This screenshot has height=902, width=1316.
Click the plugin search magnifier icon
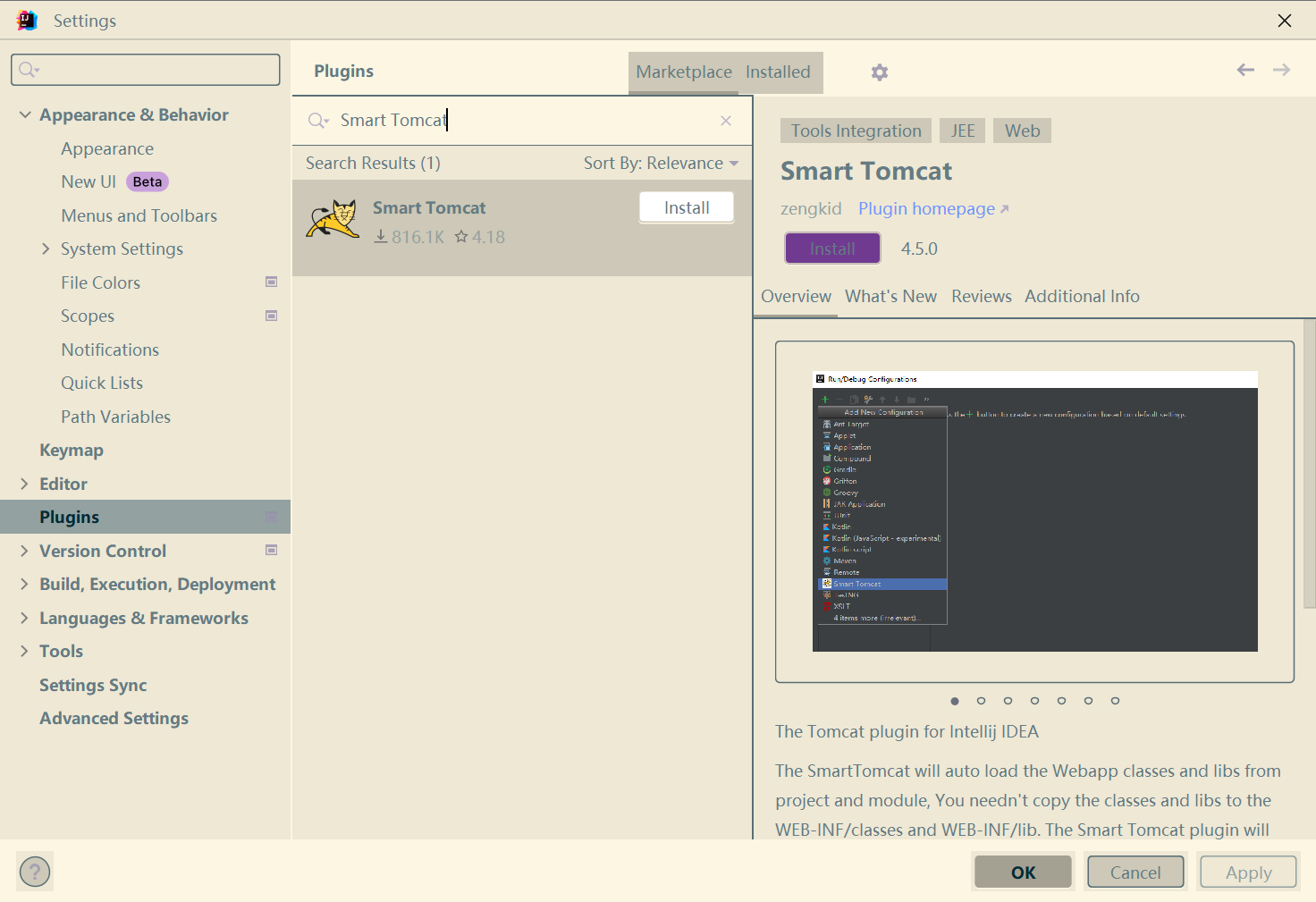click(x=318, y=121)
